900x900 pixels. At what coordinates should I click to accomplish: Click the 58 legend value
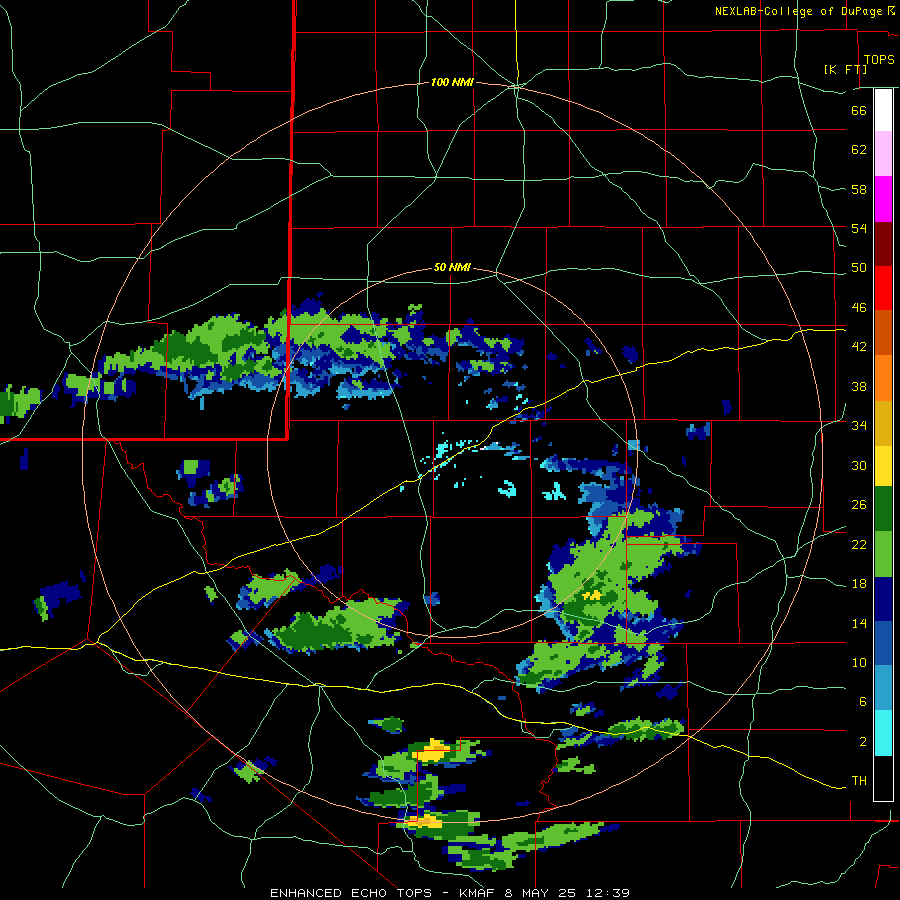(x=859, y=189)
